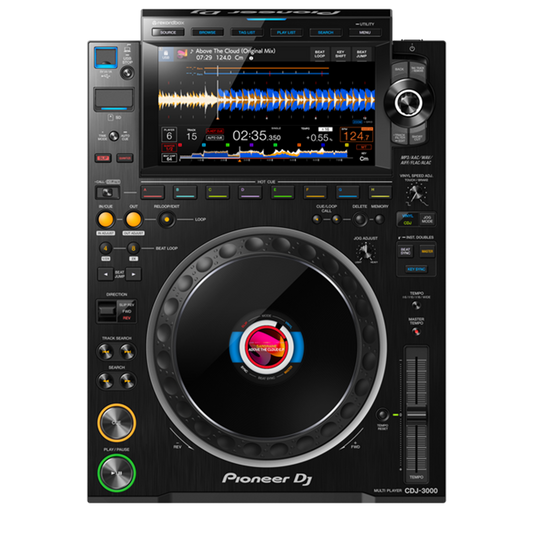Toggle the MASTER TEMPO button

[416, 331]
